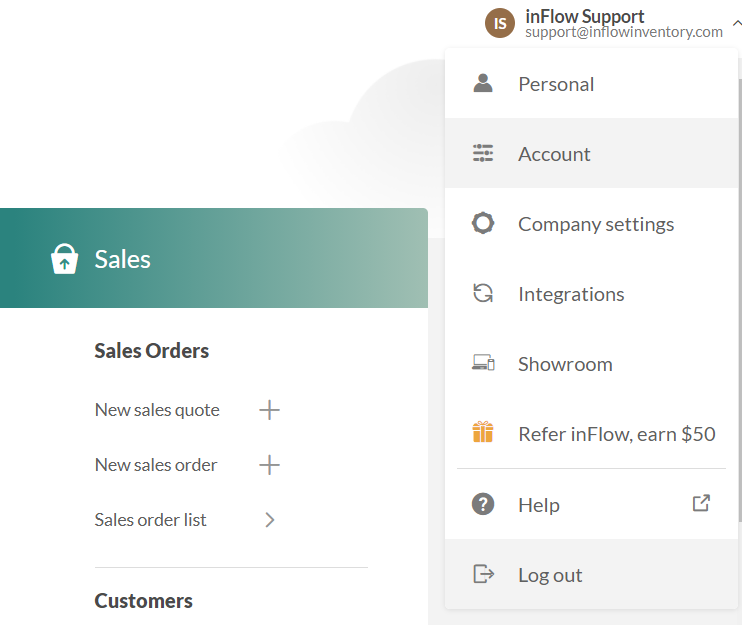The height and width of the screenshot is (625, 742).
Task: Open the Integrations menu item
Action: pyautogui.click(x=591, y=293)
